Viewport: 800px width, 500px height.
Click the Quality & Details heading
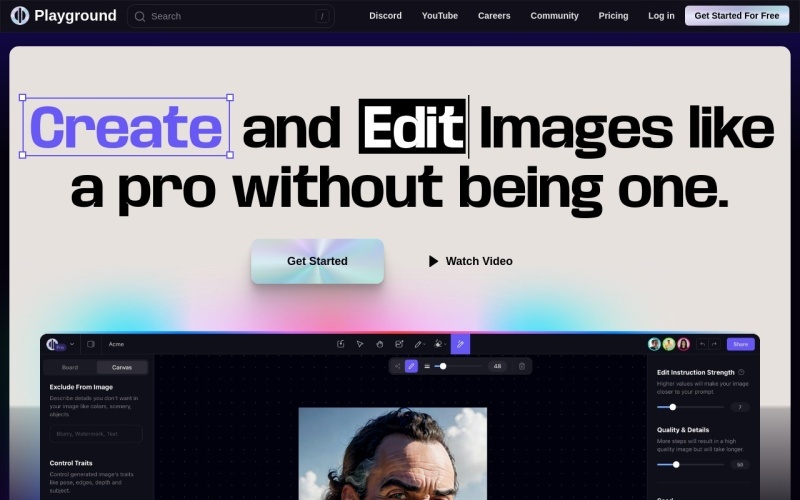click(x=683, y=430)
